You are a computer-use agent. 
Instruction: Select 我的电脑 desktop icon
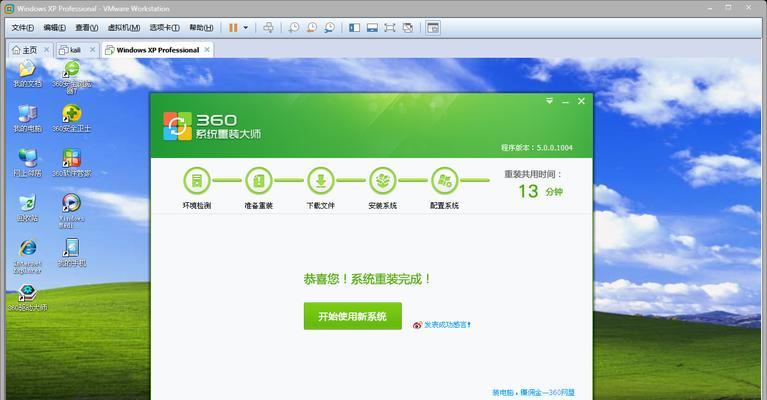pyautogui.click(x=27, y=119)
